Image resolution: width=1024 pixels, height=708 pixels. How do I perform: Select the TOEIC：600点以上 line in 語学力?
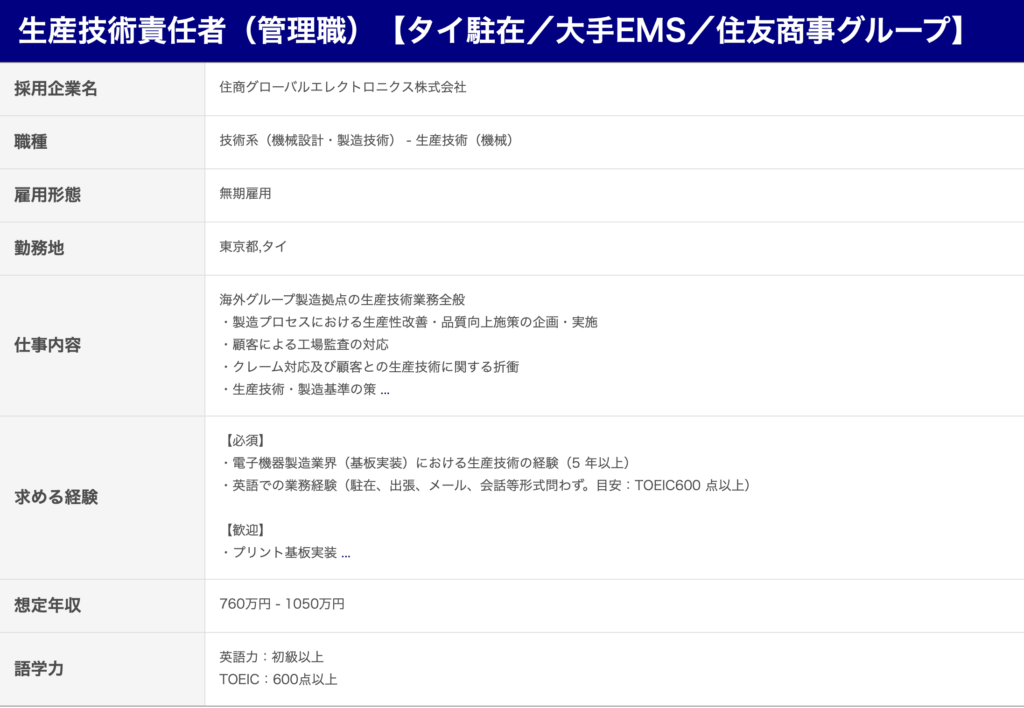tap(278, 680)
